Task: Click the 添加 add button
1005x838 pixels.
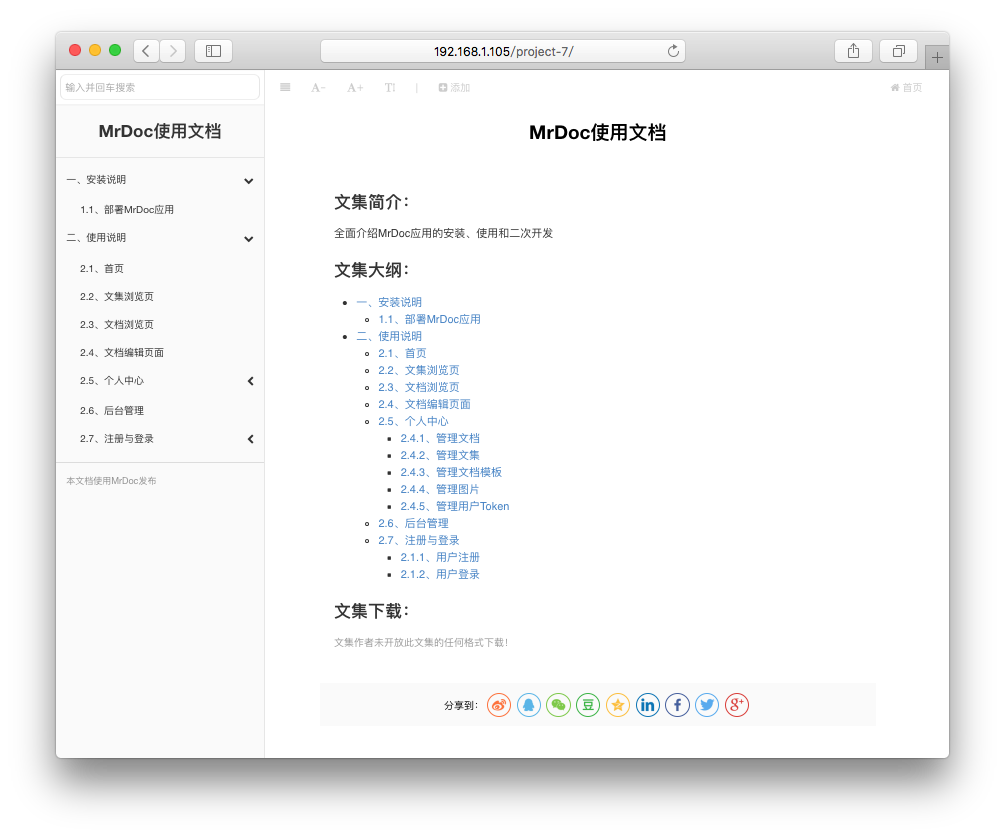Action: (454, 88)
